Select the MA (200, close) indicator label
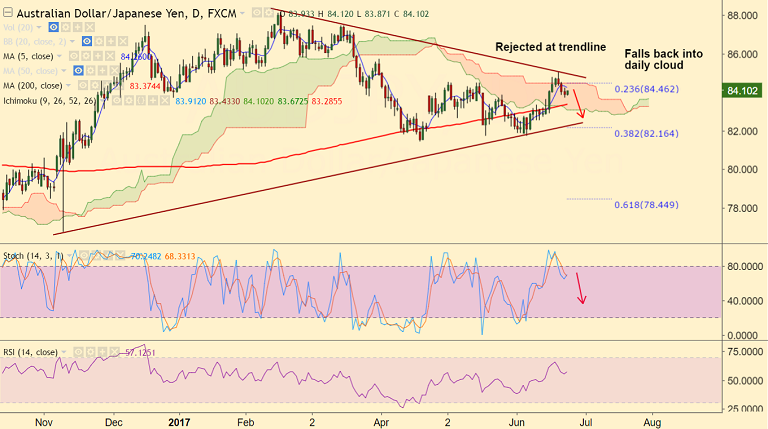The width and height of the screenshot is (768, 429). tap(32, 86)
